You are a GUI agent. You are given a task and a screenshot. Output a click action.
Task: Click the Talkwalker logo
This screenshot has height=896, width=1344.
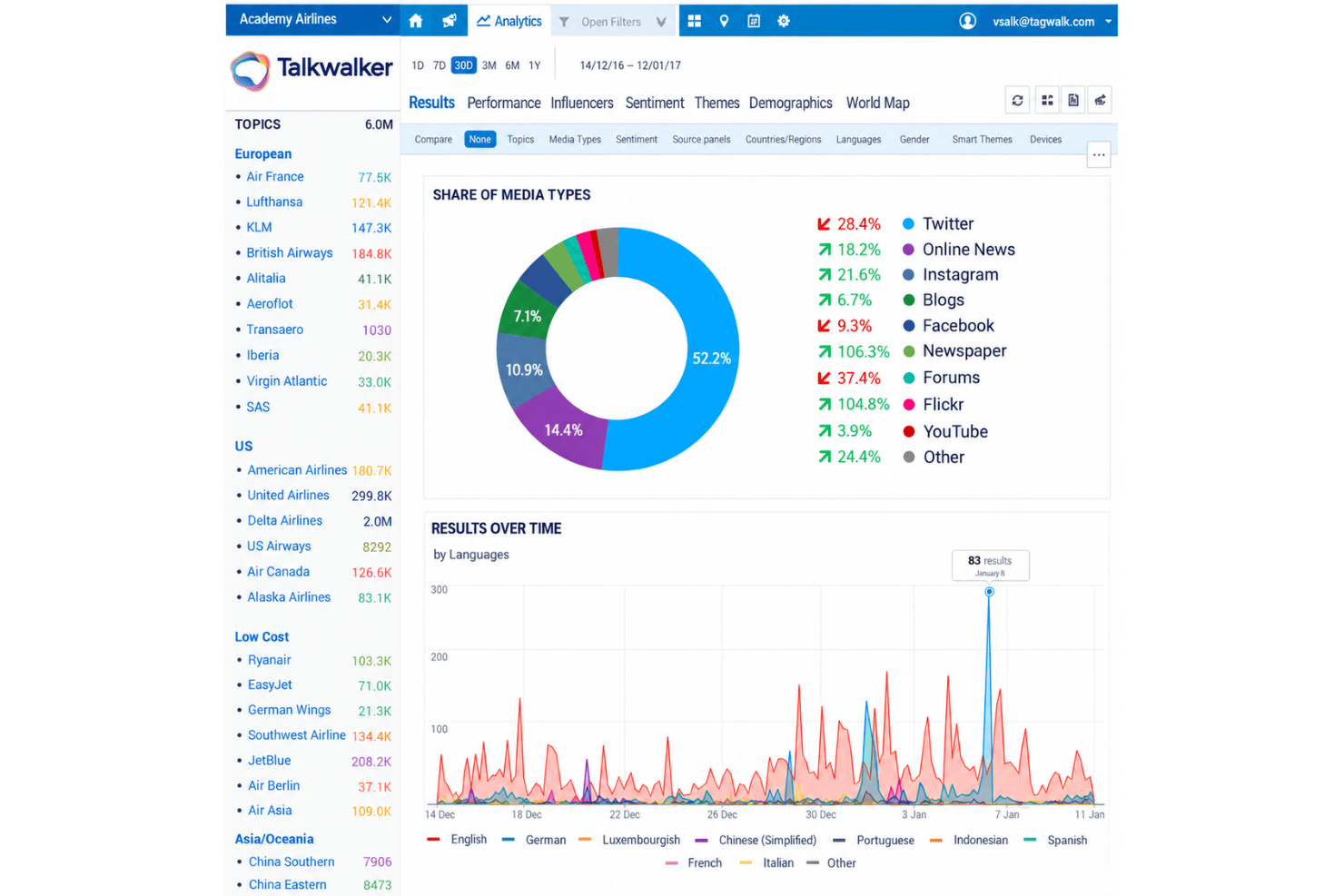tap(311, 69)
